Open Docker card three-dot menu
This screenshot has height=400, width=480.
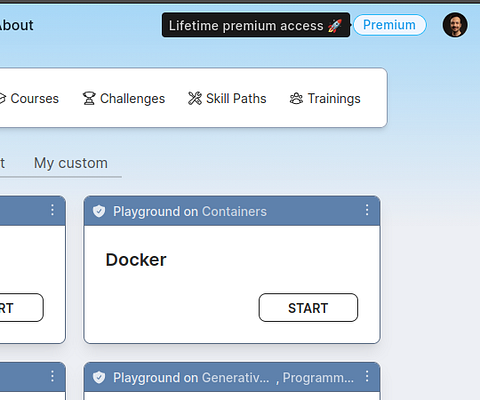pyautogui.click(x=367, y=210)
